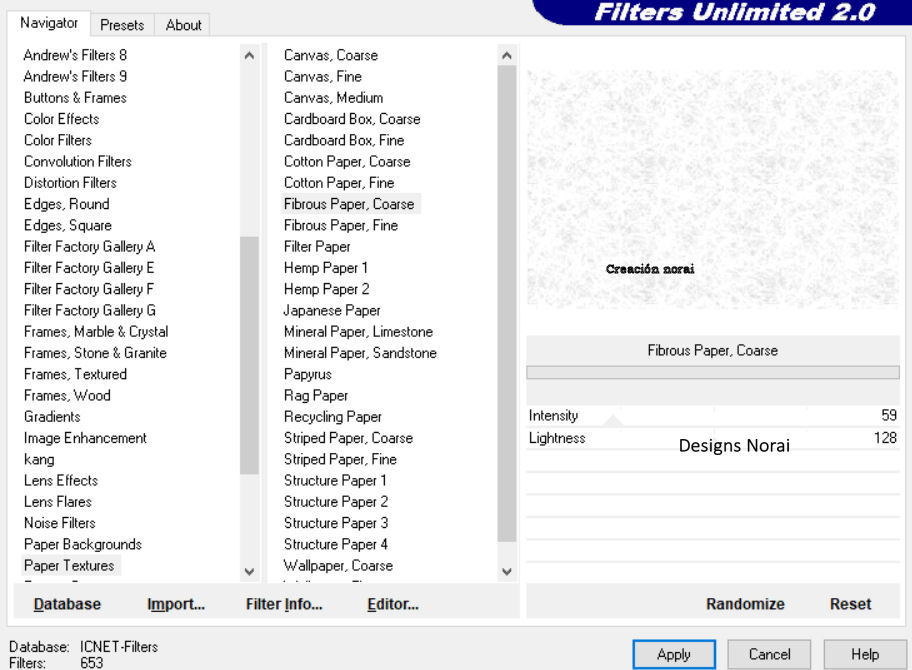Viewport: 912px width, 670px height.
Task: Open Filter Info...
Action: click(x=284, y=604)
